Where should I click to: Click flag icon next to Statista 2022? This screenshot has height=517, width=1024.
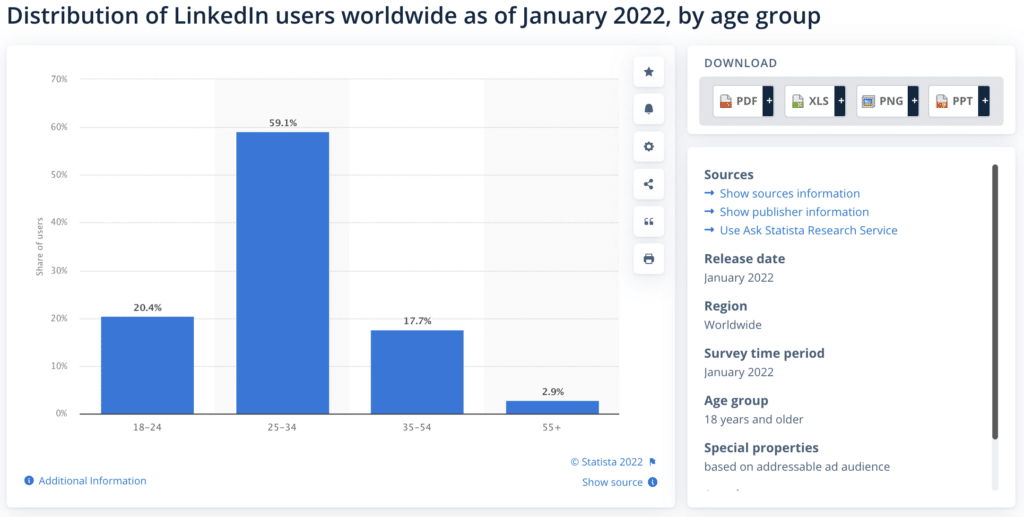click(x=652, y=462)
